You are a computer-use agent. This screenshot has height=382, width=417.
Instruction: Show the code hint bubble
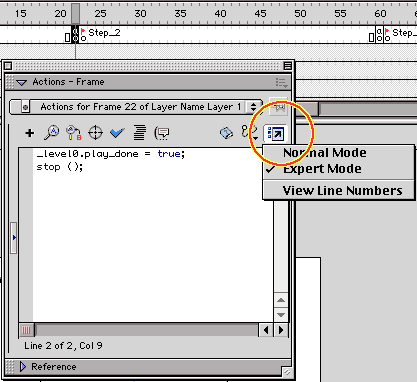click(162, 133)
